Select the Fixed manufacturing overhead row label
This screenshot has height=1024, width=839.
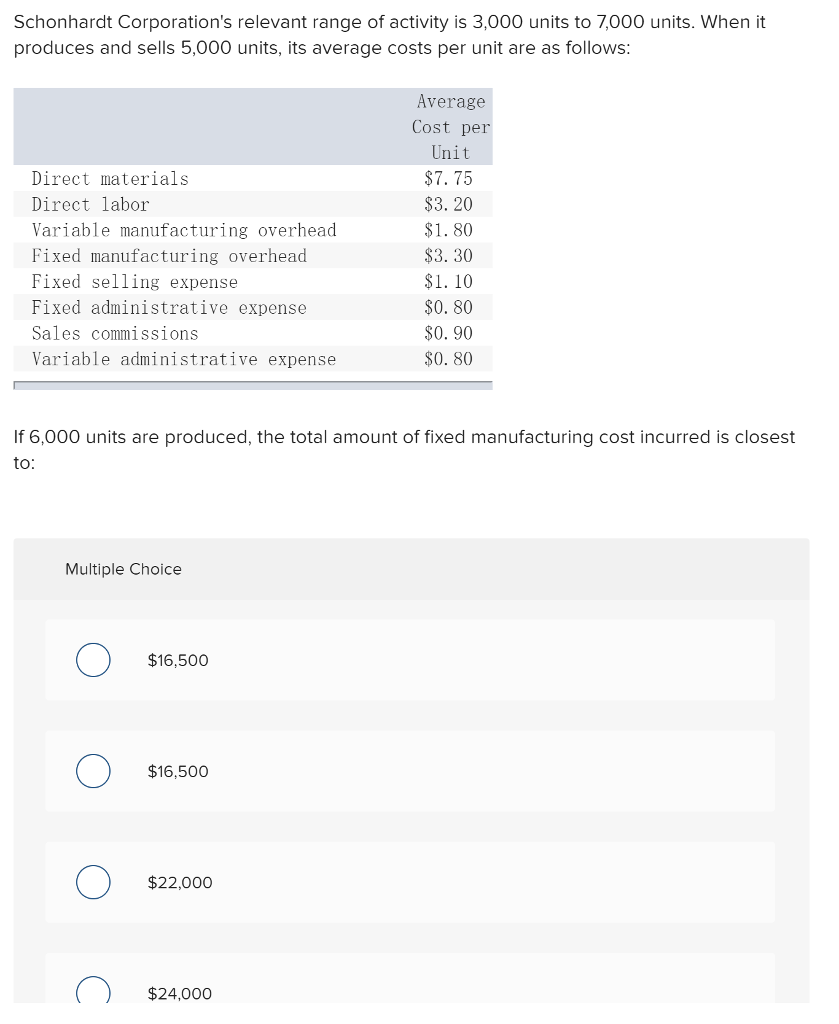click(x=169, y=257)
